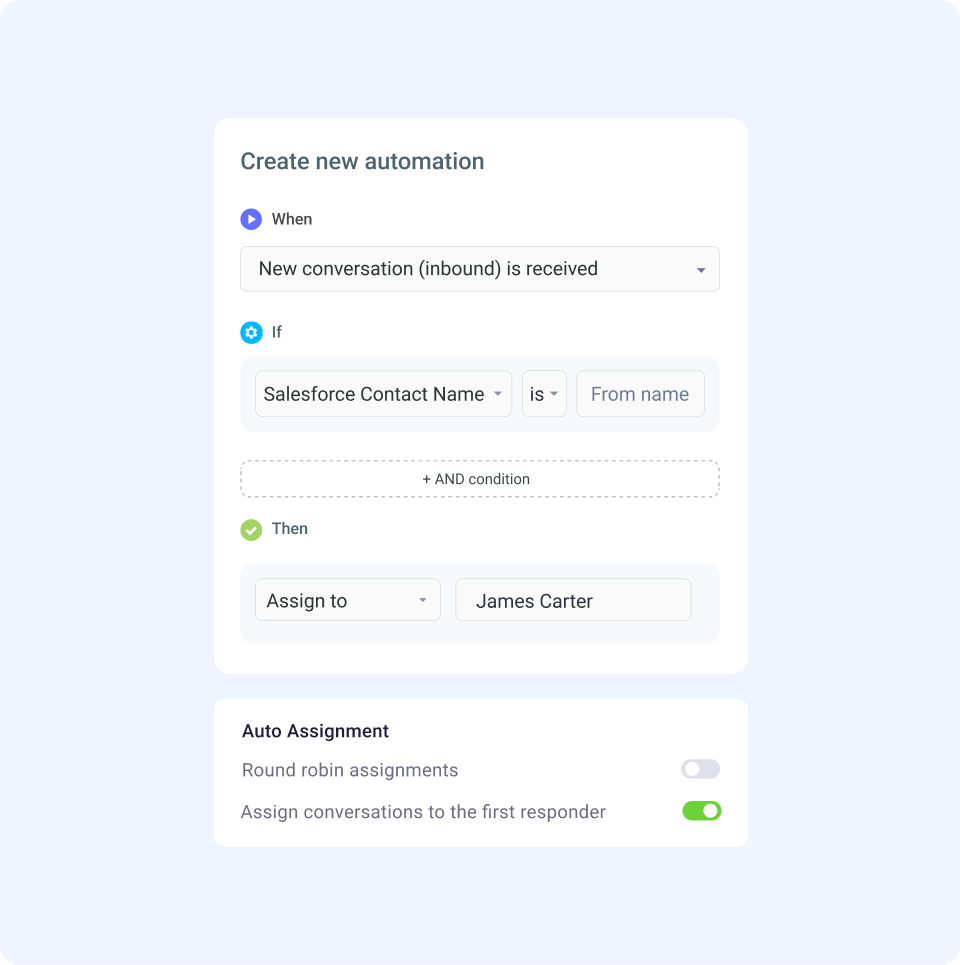Toggle the Round robin assignments switch off
Viewport: 960px width, 965px height.
[x=700, y=768]
